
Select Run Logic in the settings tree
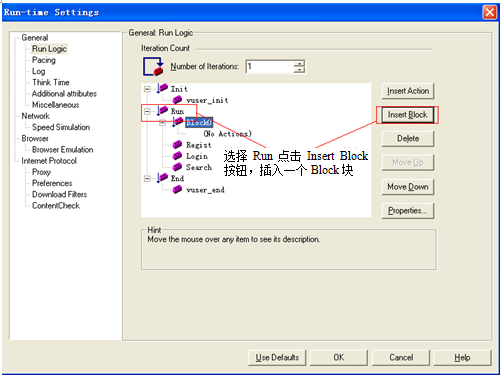[49, 49]
